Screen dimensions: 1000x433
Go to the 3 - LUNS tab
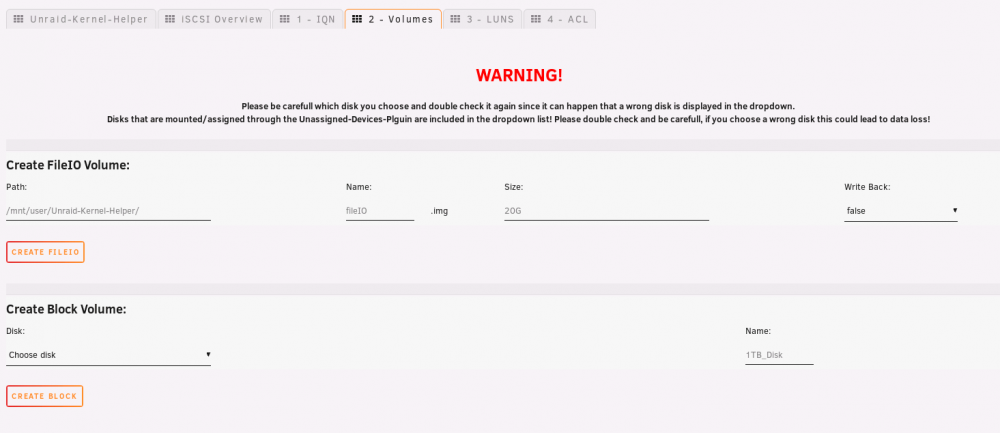(x=482, y=19)
